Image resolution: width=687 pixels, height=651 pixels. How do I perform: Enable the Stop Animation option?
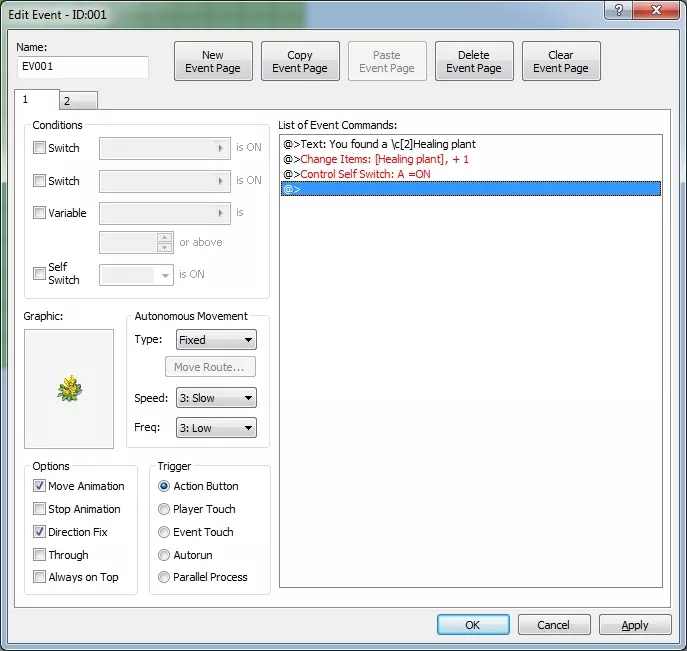point(39,509)
